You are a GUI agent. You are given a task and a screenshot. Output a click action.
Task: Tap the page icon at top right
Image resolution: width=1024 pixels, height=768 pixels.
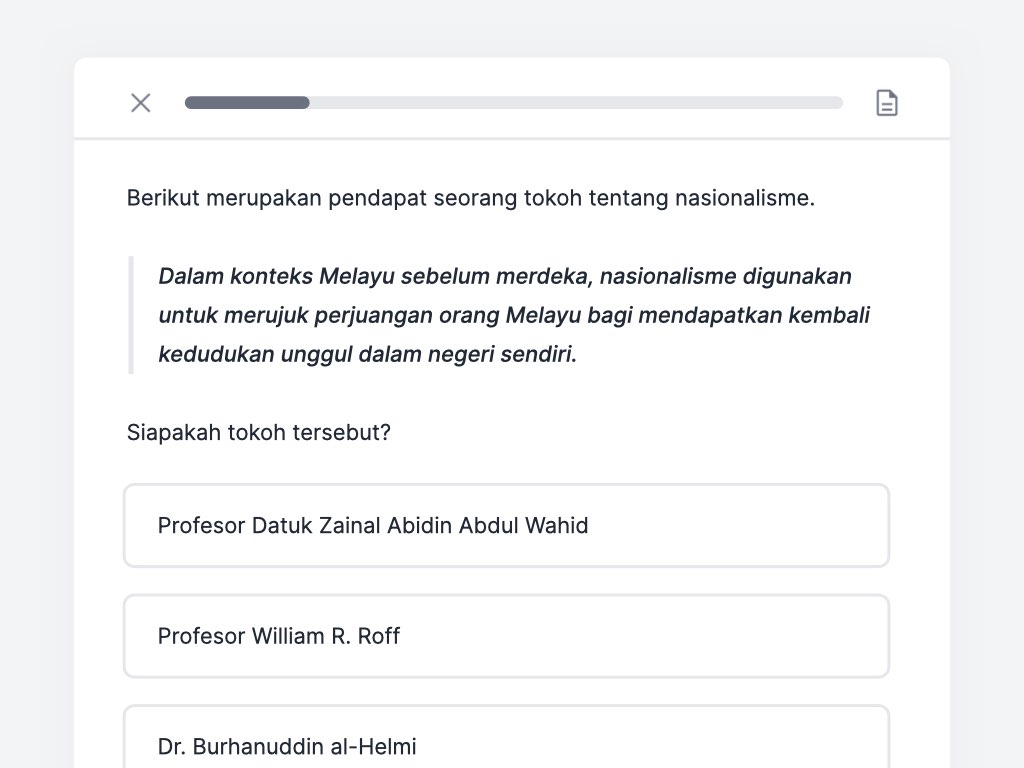tap(886, 103)
